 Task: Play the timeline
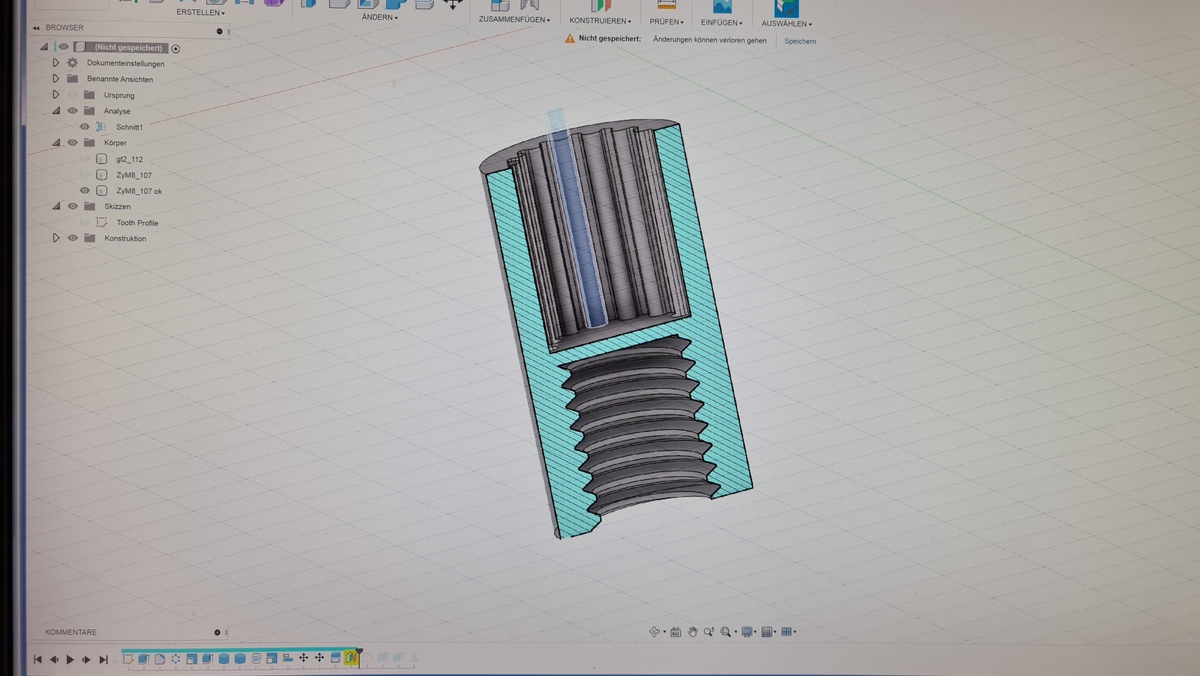coord(70,659)
